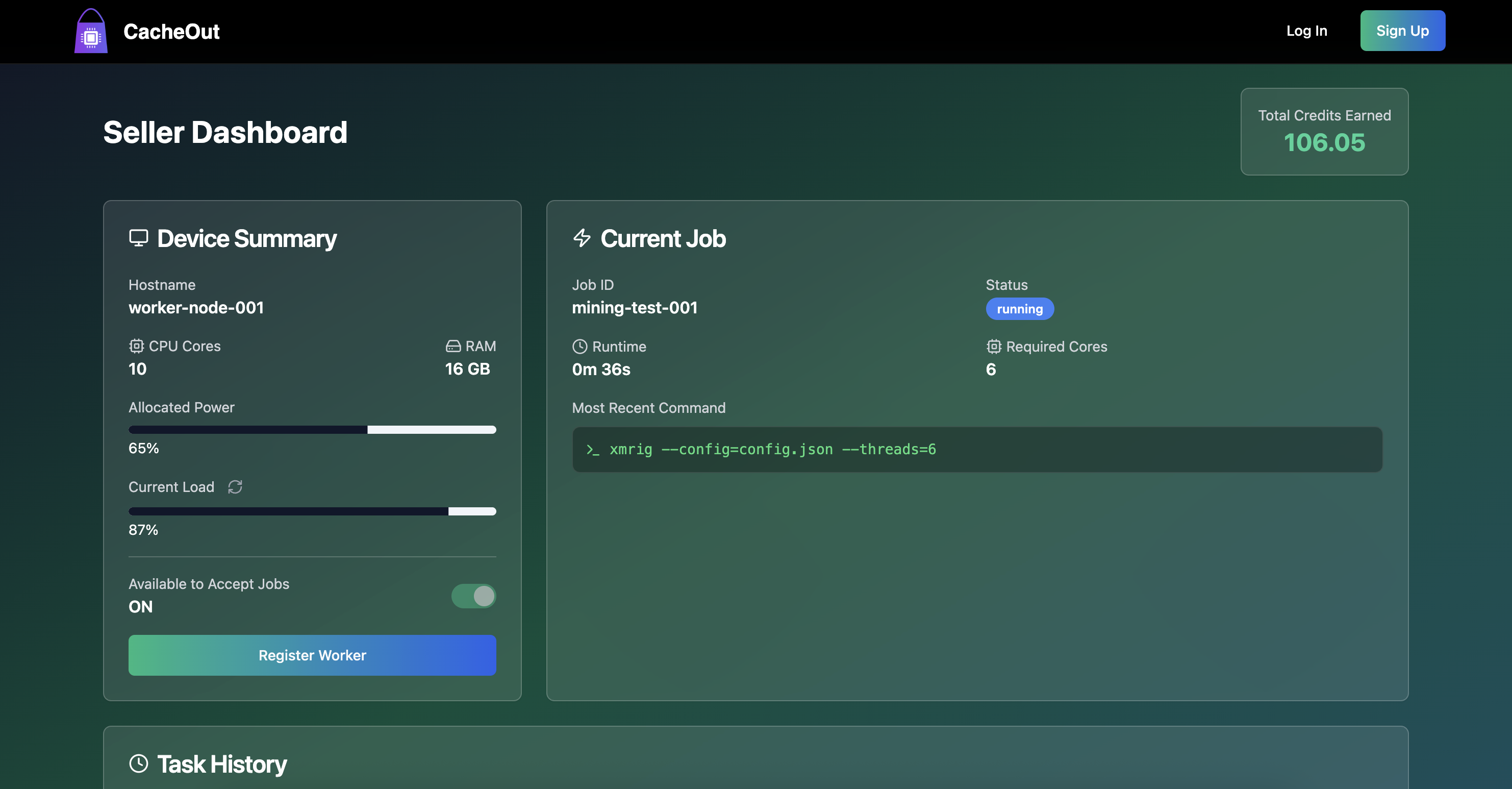The width and height of the screenshot is (1512, 789).
Task: Toggle Available to Accept Jobs switch
Action: [473, 596]
